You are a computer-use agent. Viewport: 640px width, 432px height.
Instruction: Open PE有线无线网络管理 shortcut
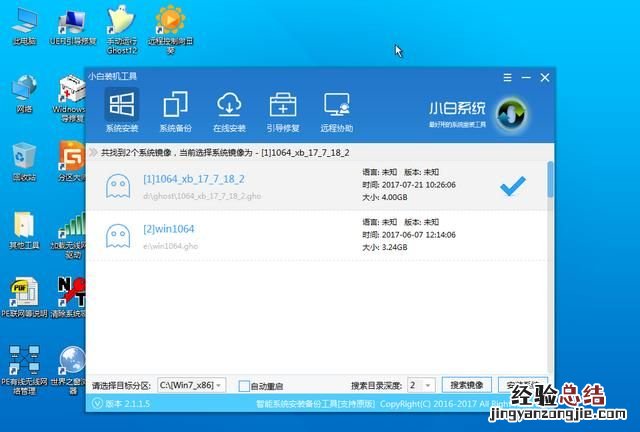pos(24,370)
